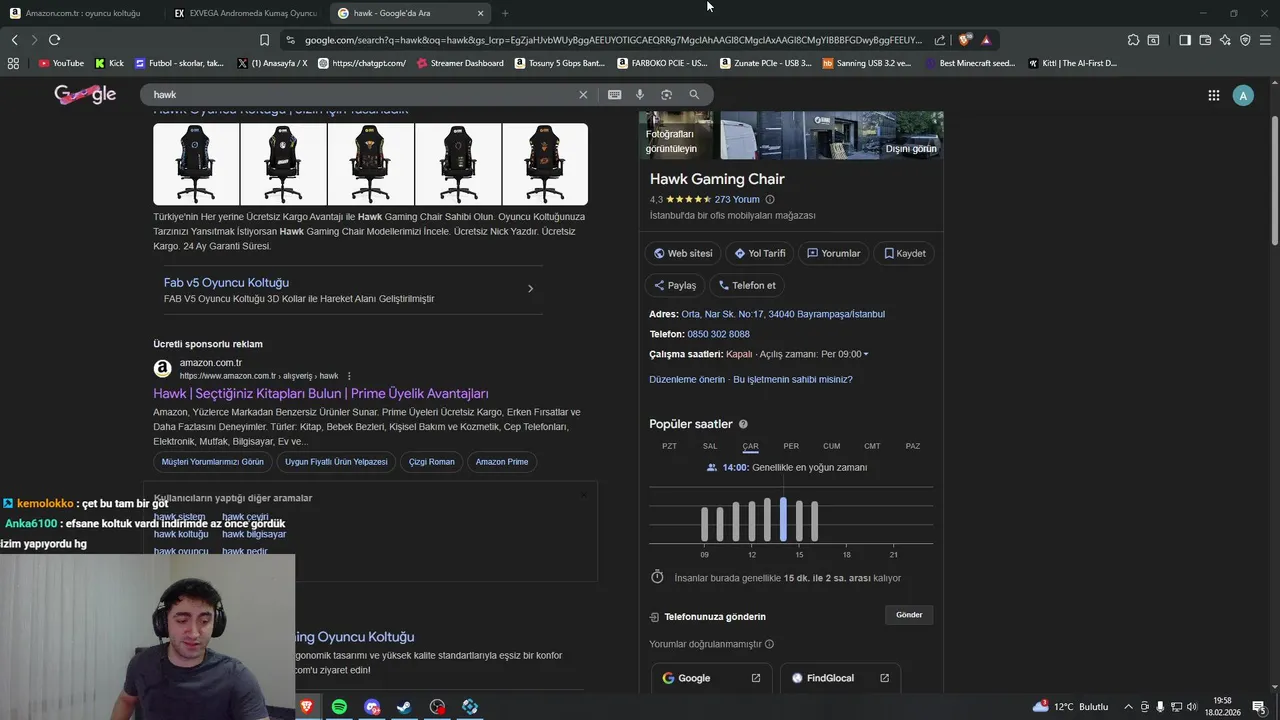Show hidden system tray icons

click(x=1129, y=707)
